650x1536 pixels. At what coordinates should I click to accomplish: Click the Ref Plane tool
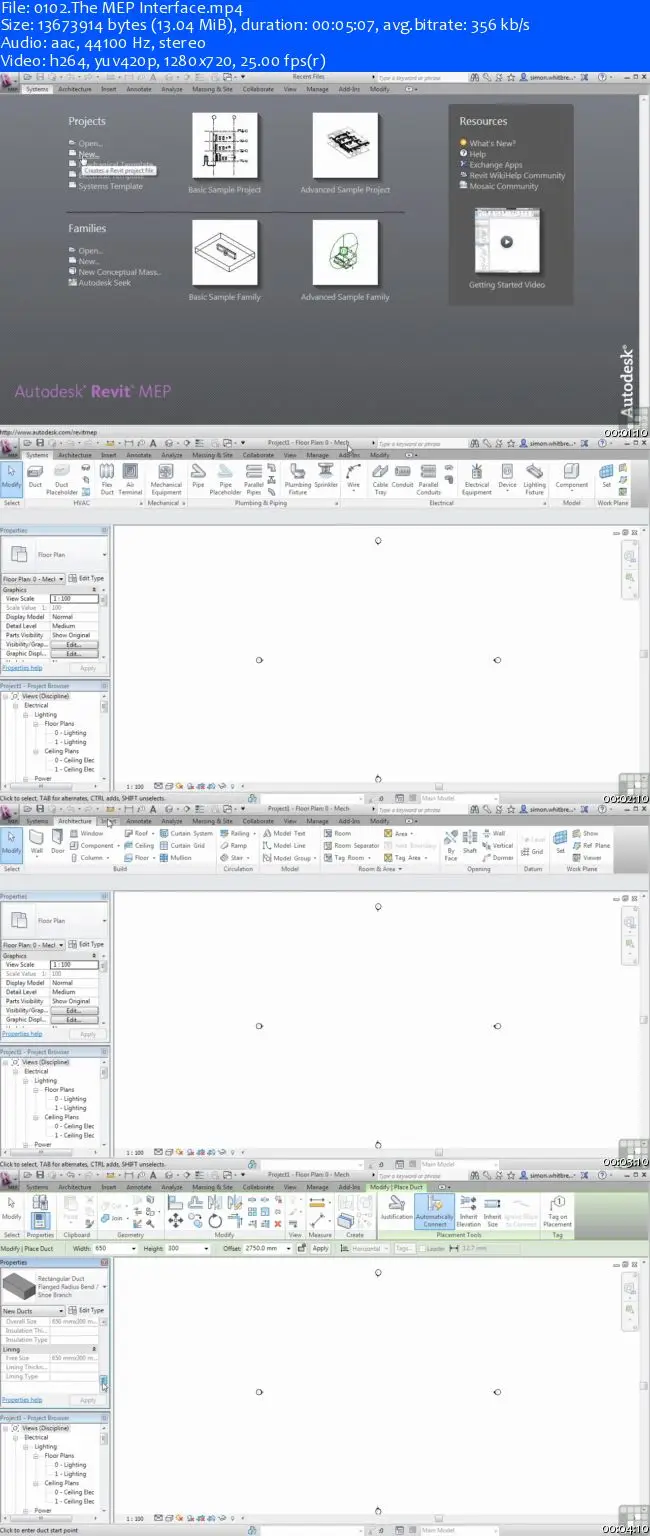point(591,845)
